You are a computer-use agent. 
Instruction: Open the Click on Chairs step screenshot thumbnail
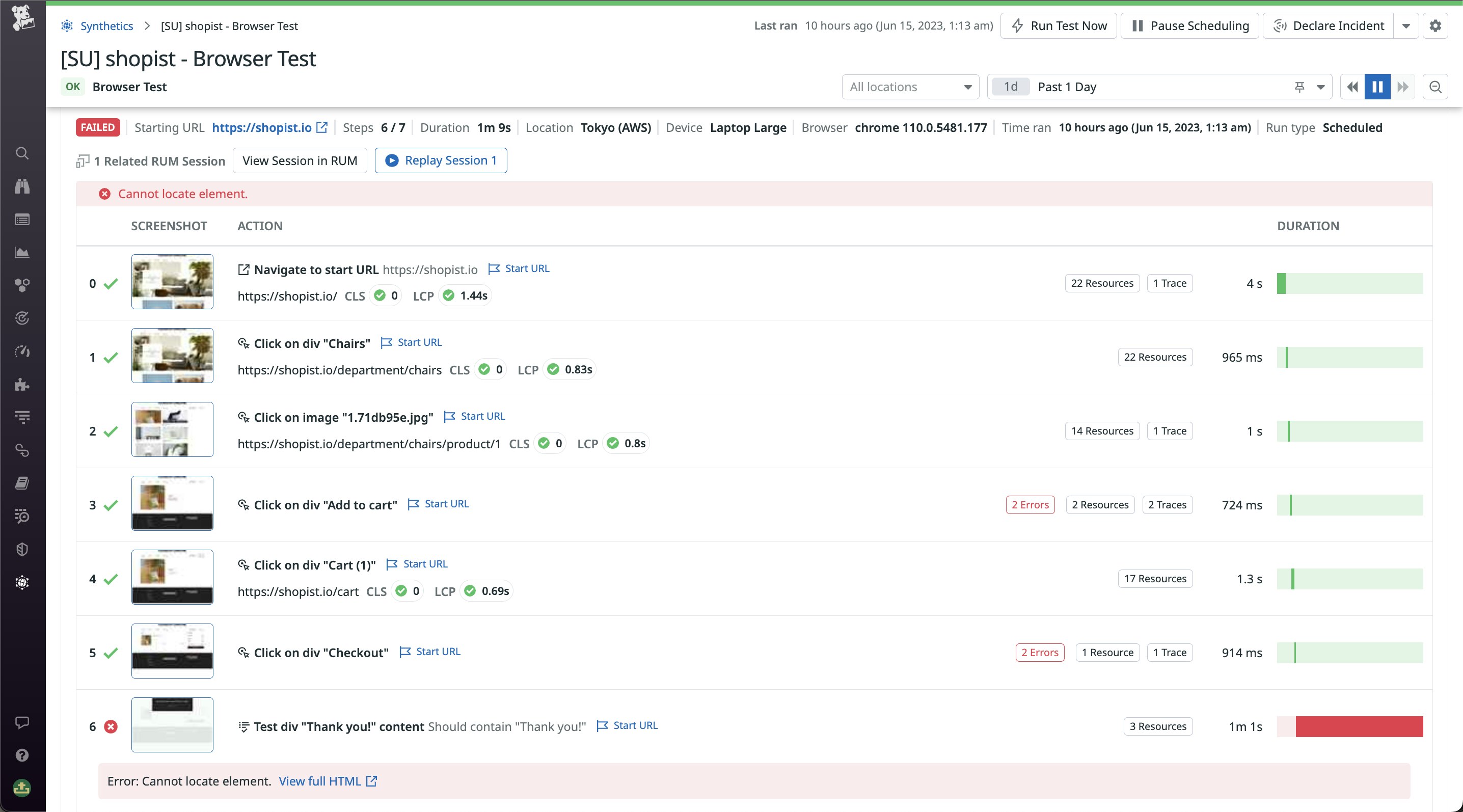click(172, 356)
